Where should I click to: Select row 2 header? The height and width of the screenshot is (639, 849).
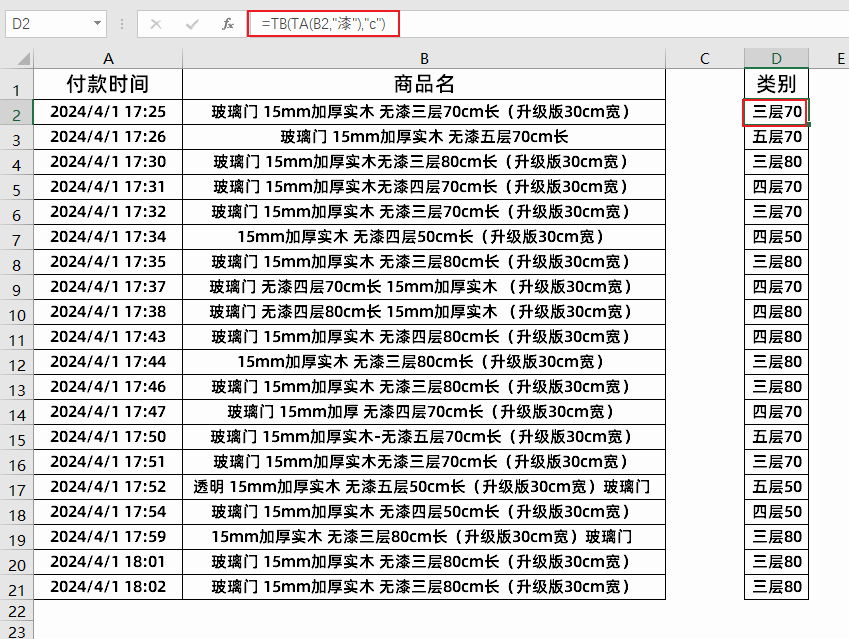17,112
